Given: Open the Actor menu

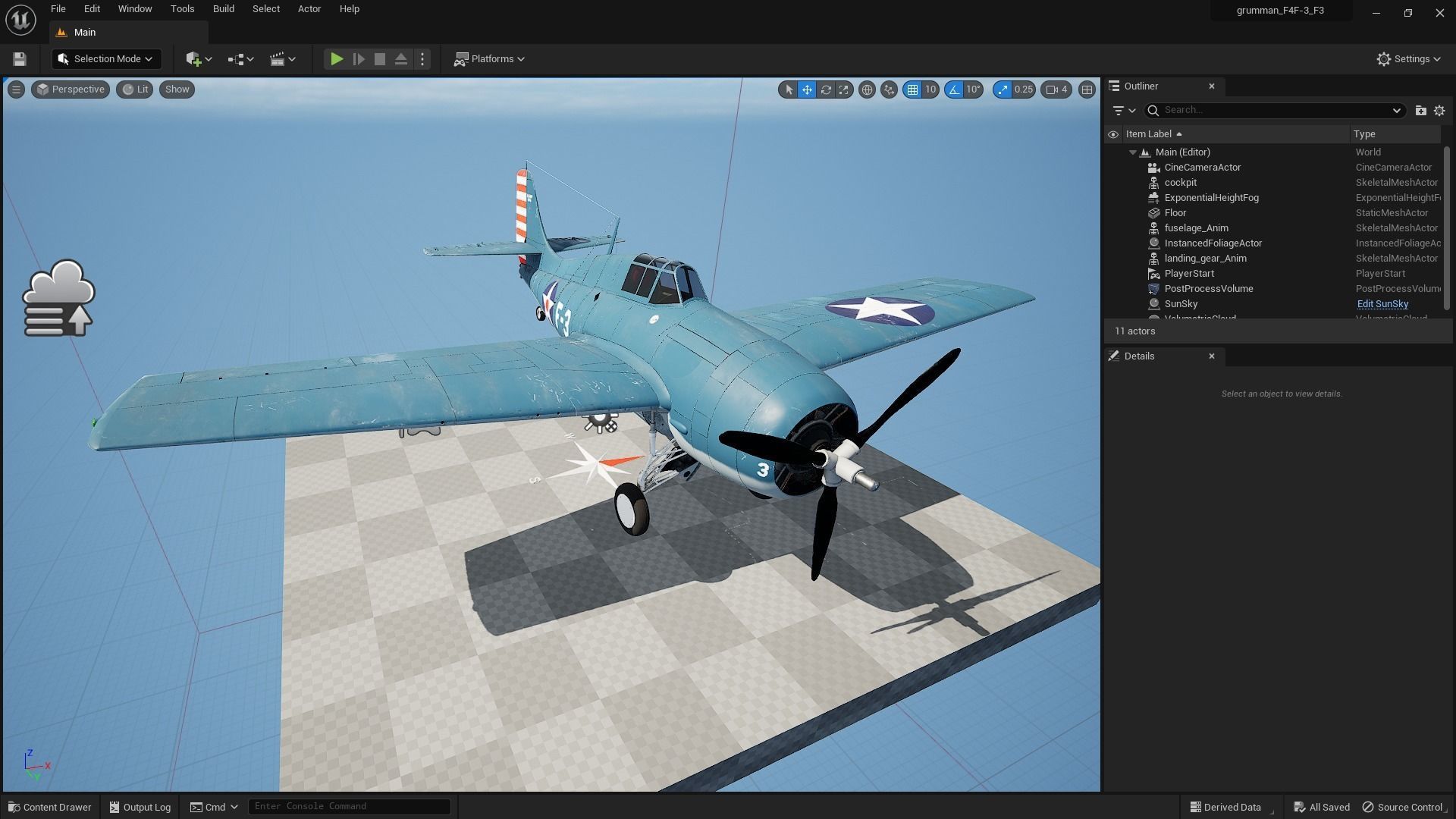Looking at the screenshot, I should click(309, 9).
